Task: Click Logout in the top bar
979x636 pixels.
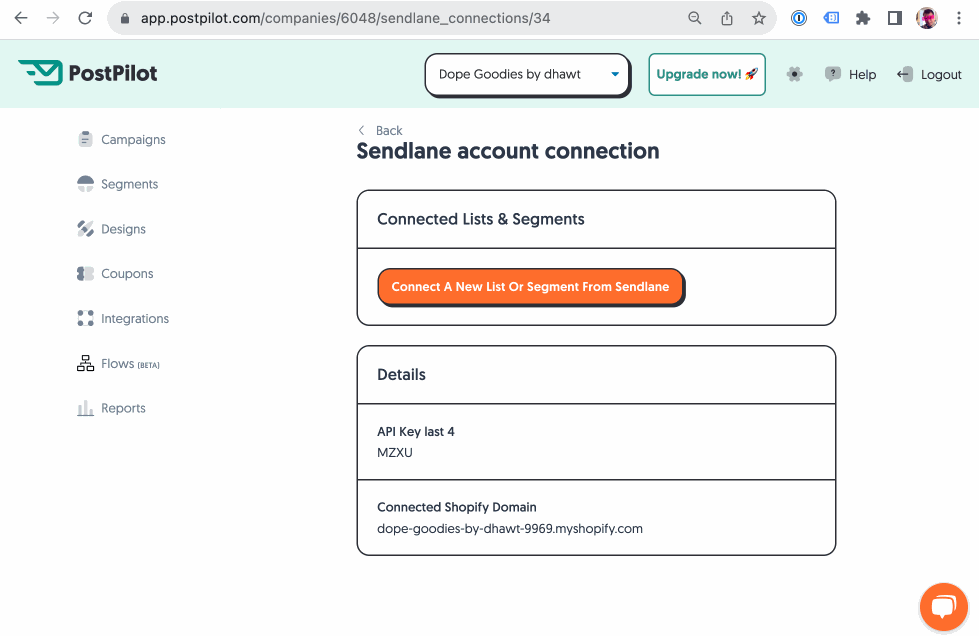Action: (929, 73)
